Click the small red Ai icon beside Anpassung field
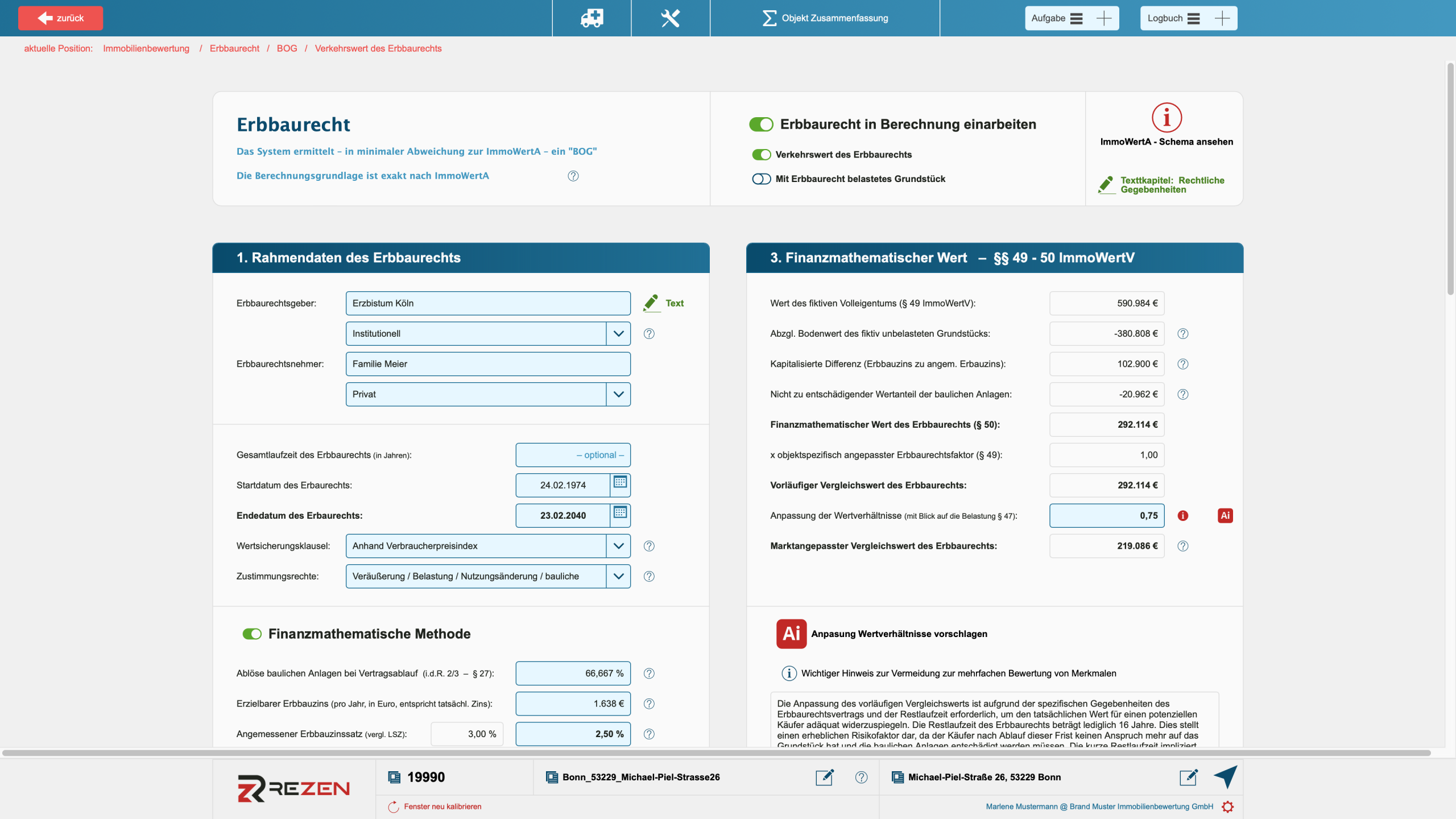Screen dimensions: 1456x819 pos(1225,515)
